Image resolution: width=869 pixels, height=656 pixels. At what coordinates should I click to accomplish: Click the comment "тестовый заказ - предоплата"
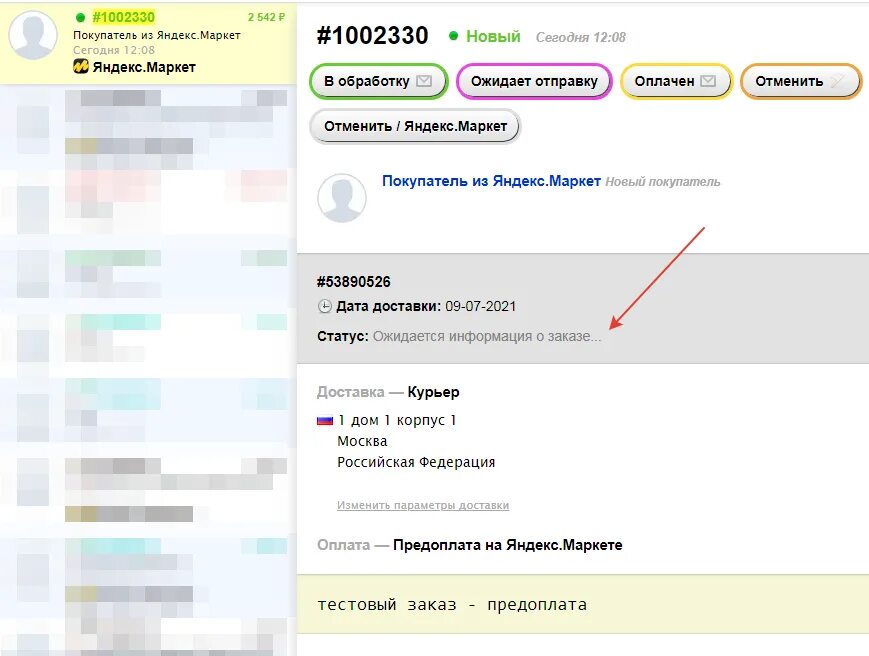pos(452,604)
